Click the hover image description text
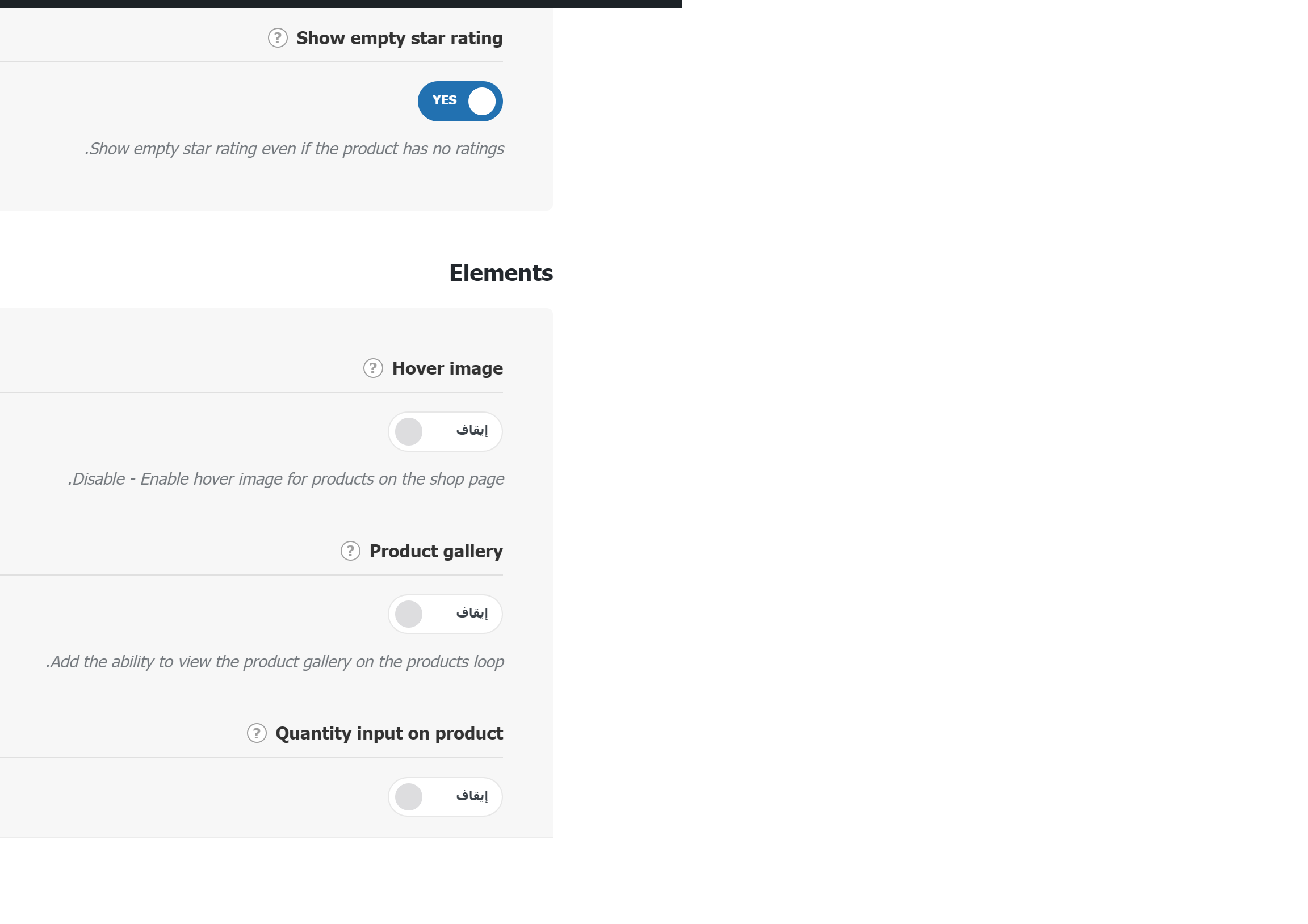 pyautogui.click(x=286, y=479)
